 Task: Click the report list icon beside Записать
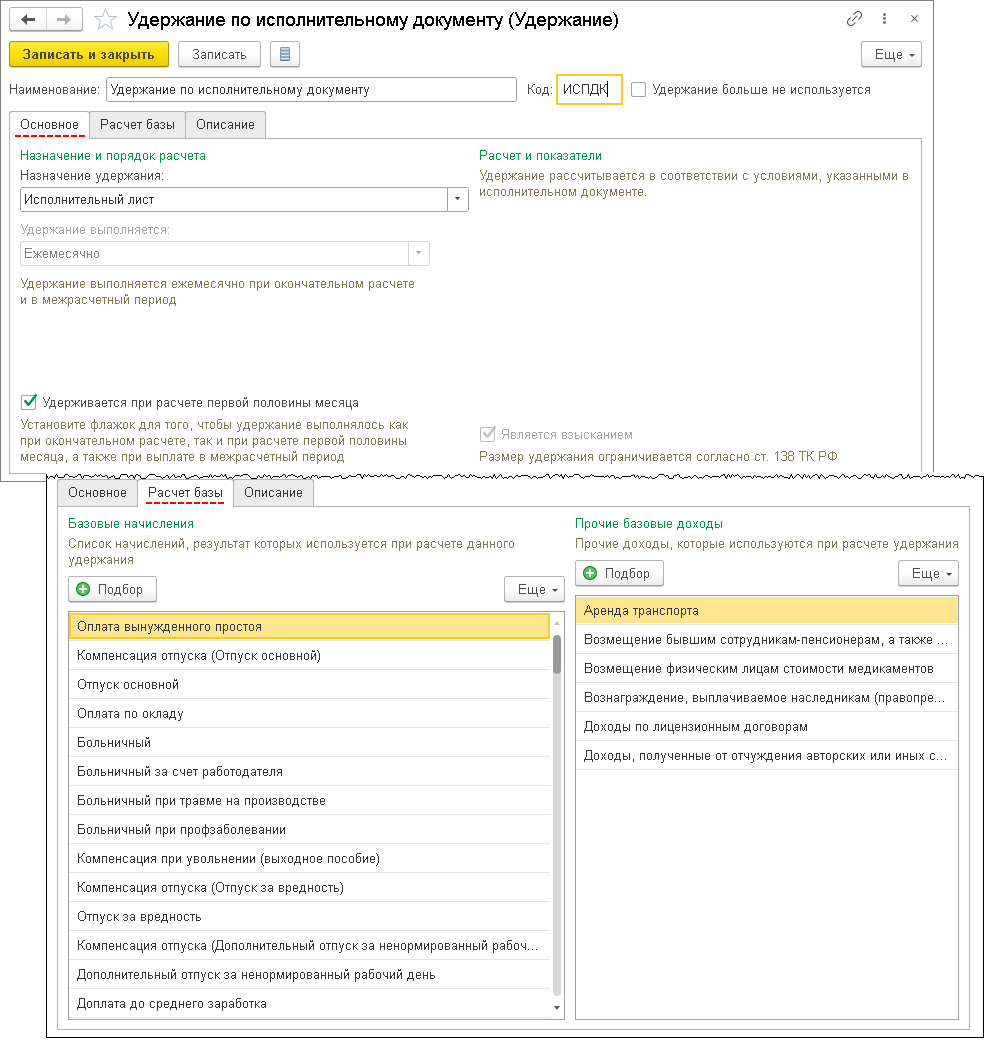tap(285, 54)
